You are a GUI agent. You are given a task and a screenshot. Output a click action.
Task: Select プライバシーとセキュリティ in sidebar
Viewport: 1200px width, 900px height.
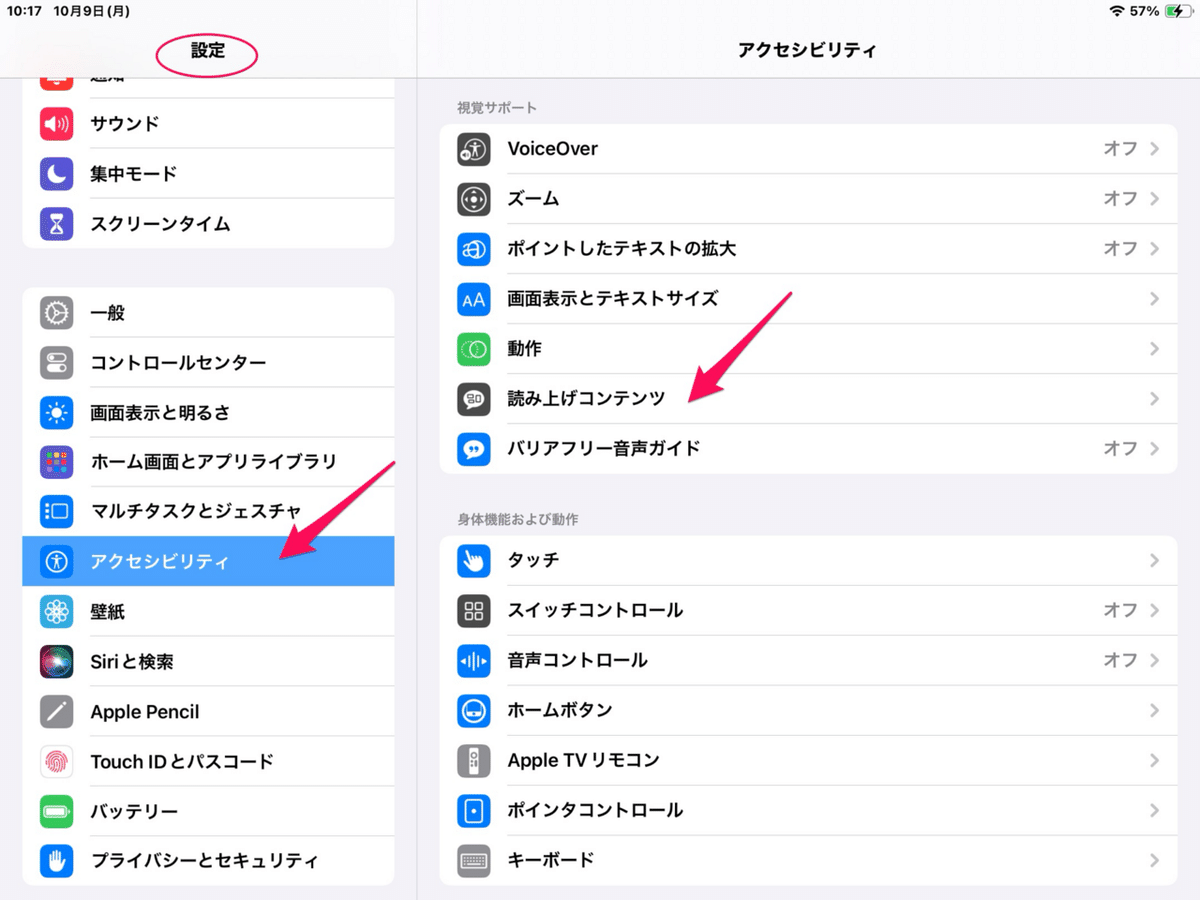[x=208, y=860]
